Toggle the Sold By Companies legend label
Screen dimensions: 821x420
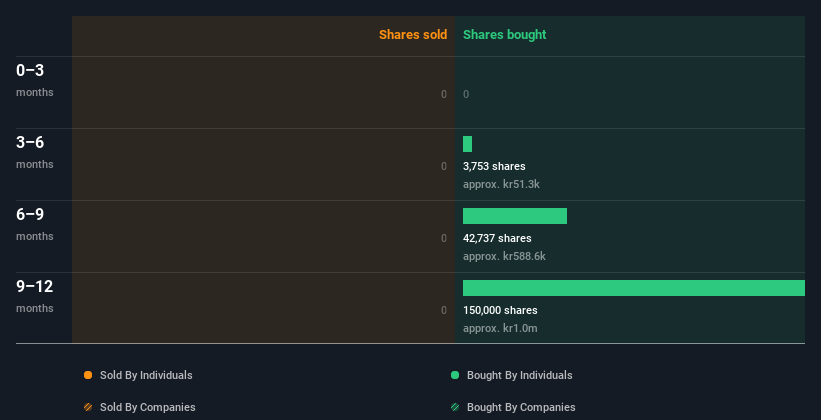coord(148,407)
